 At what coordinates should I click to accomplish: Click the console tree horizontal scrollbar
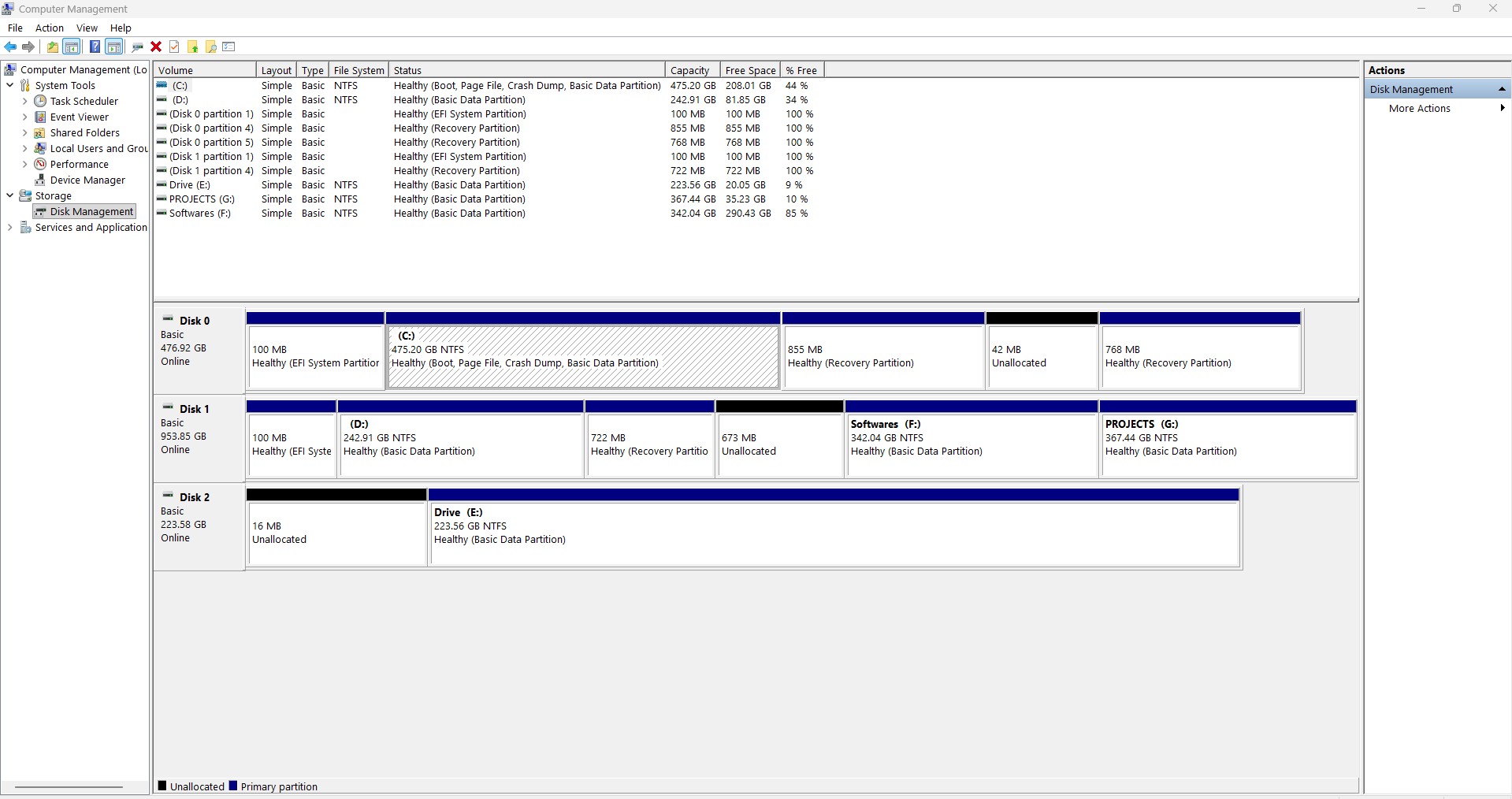[x=69, y=786]
